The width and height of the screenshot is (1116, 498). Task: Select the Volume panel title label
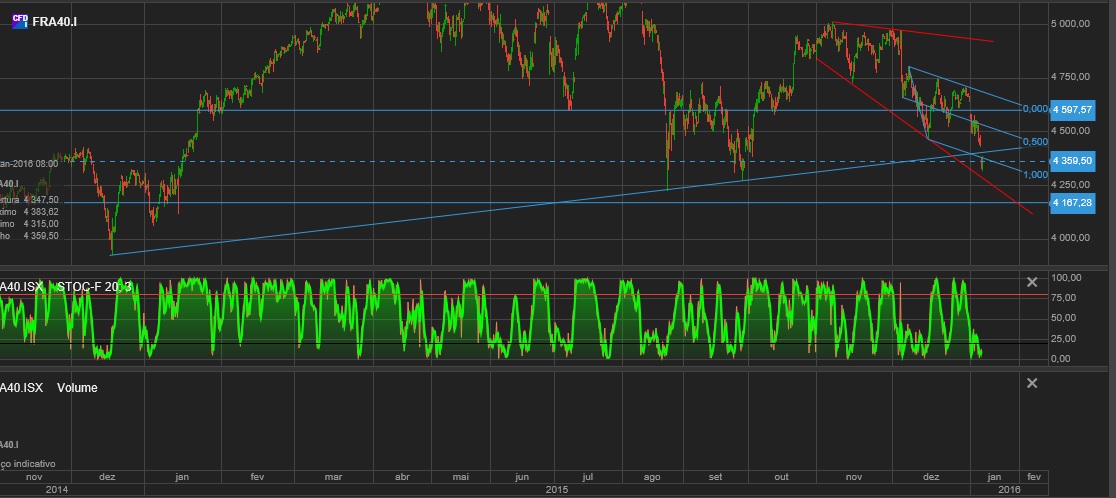coord(76,387)
